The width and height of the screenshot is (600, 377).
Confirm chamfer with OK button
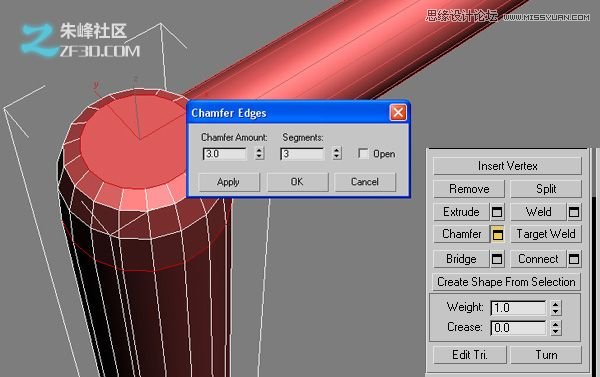(297, 182)
